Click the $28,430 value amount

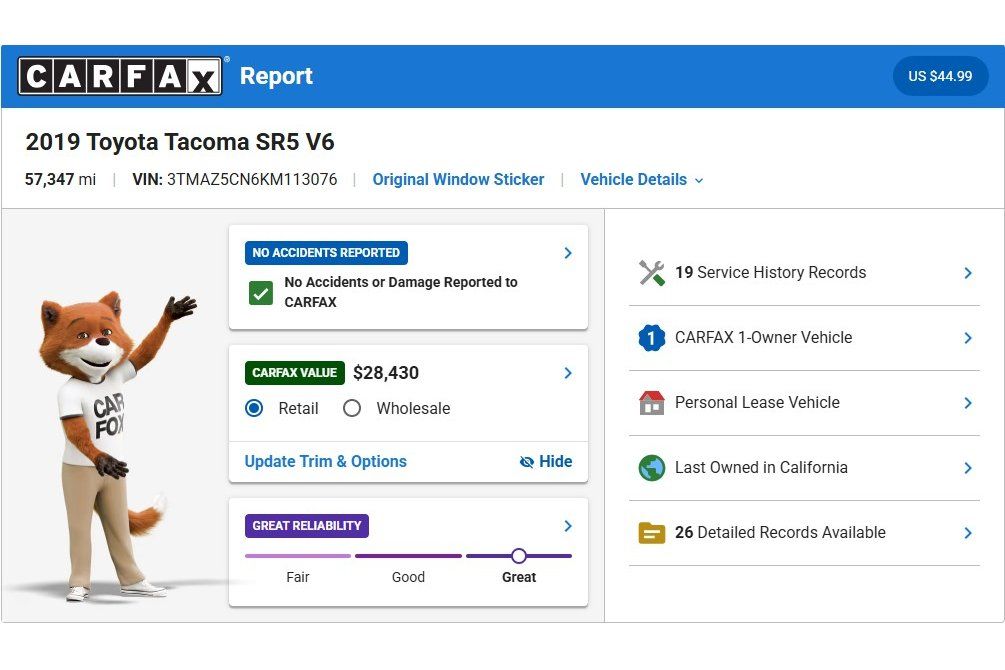(x=386, y=373)
